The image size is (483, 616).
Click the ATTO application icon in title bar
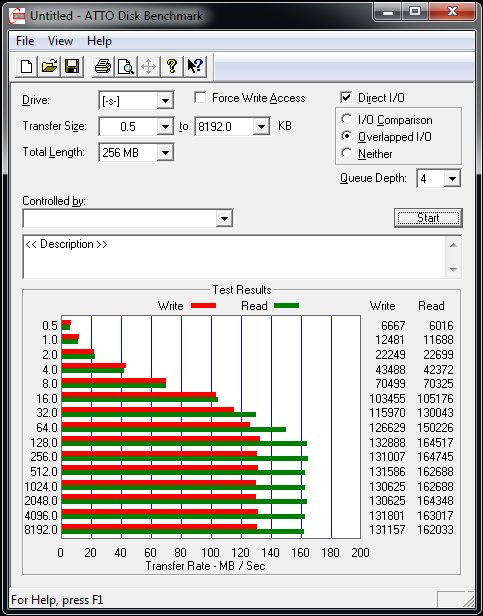[18, 16]
